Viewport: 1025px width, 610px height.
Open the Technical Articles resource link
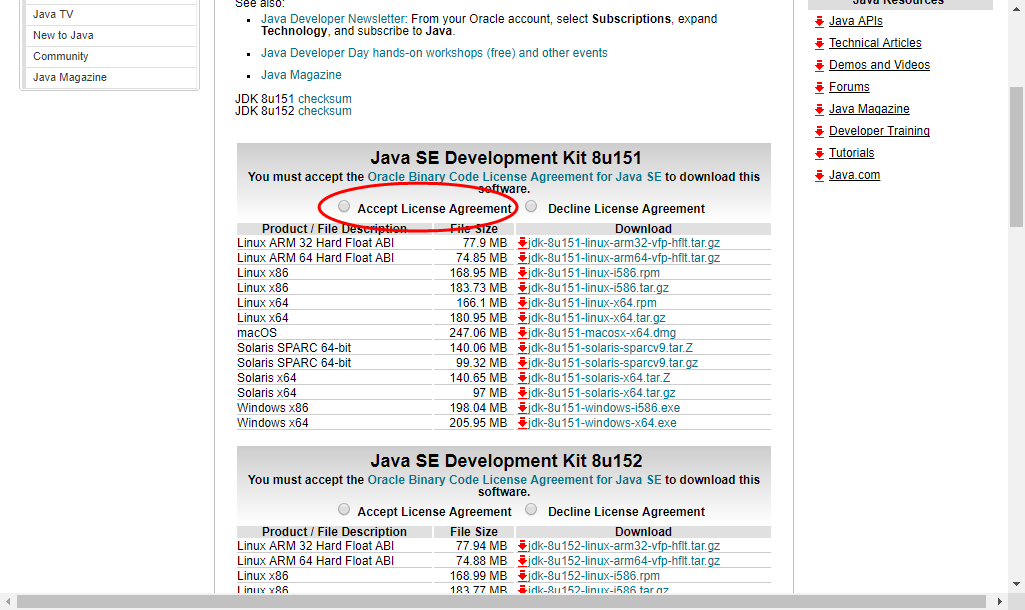tap(875, 43)
